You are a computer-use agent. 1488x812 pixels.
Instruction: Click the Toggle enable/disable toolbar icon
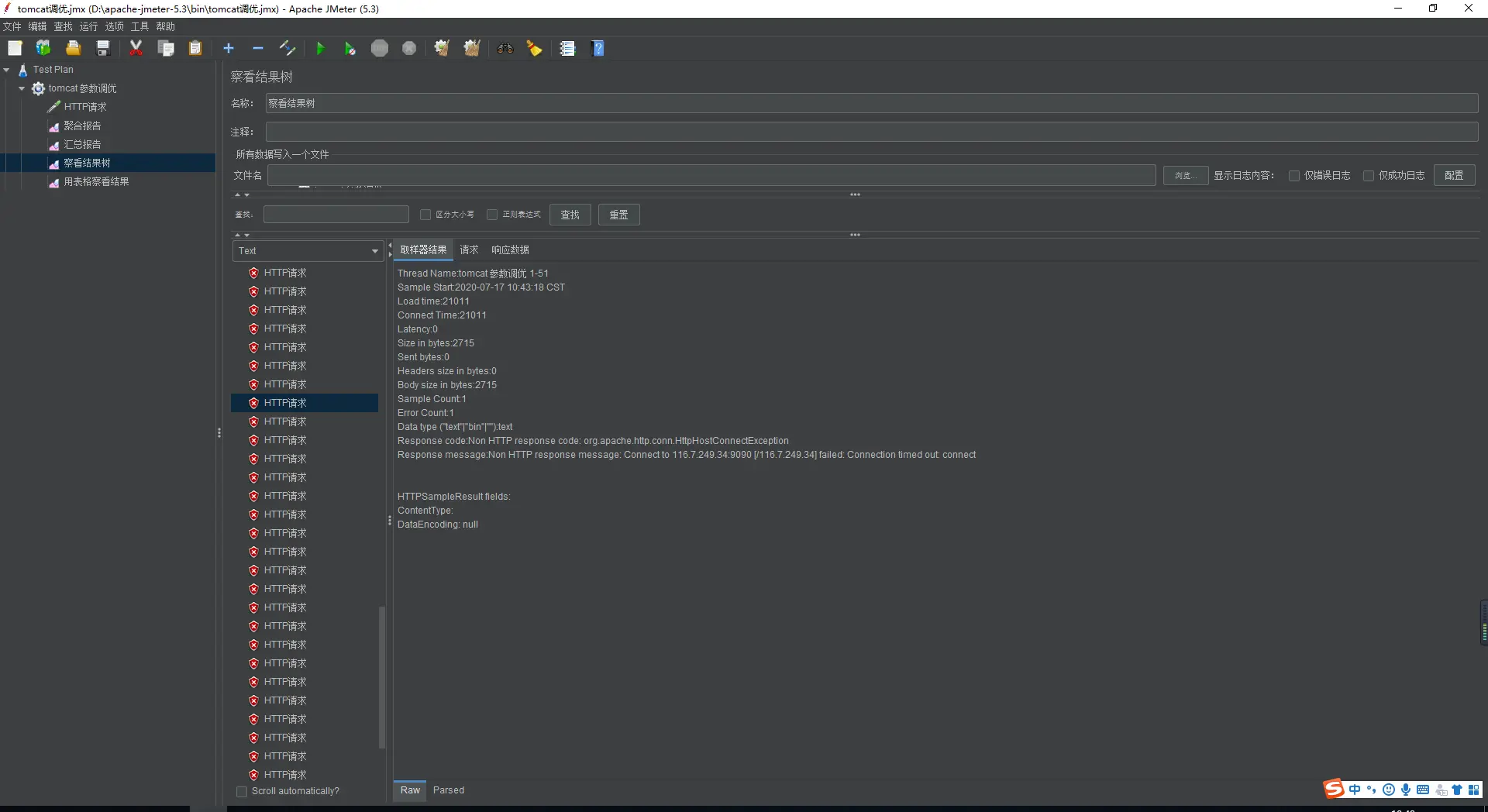click(288, 48)
